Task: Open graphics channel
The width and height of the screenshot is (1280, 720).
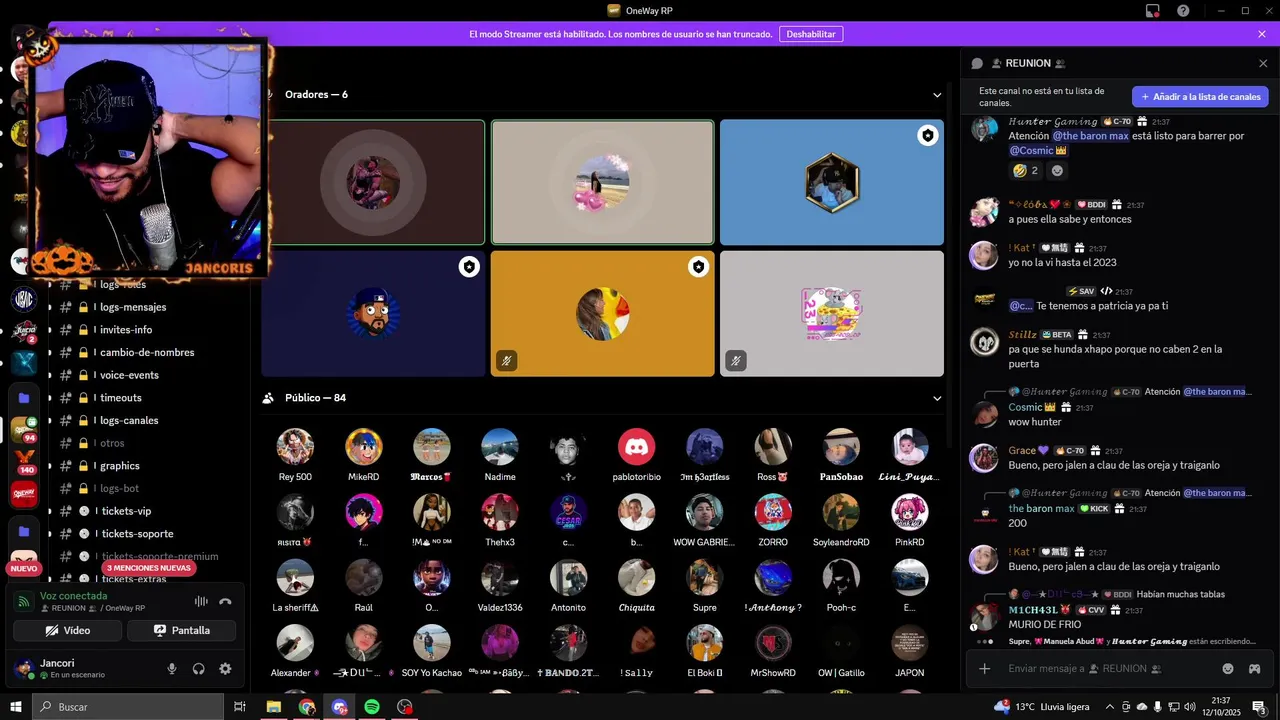Action: pos(119,466)
